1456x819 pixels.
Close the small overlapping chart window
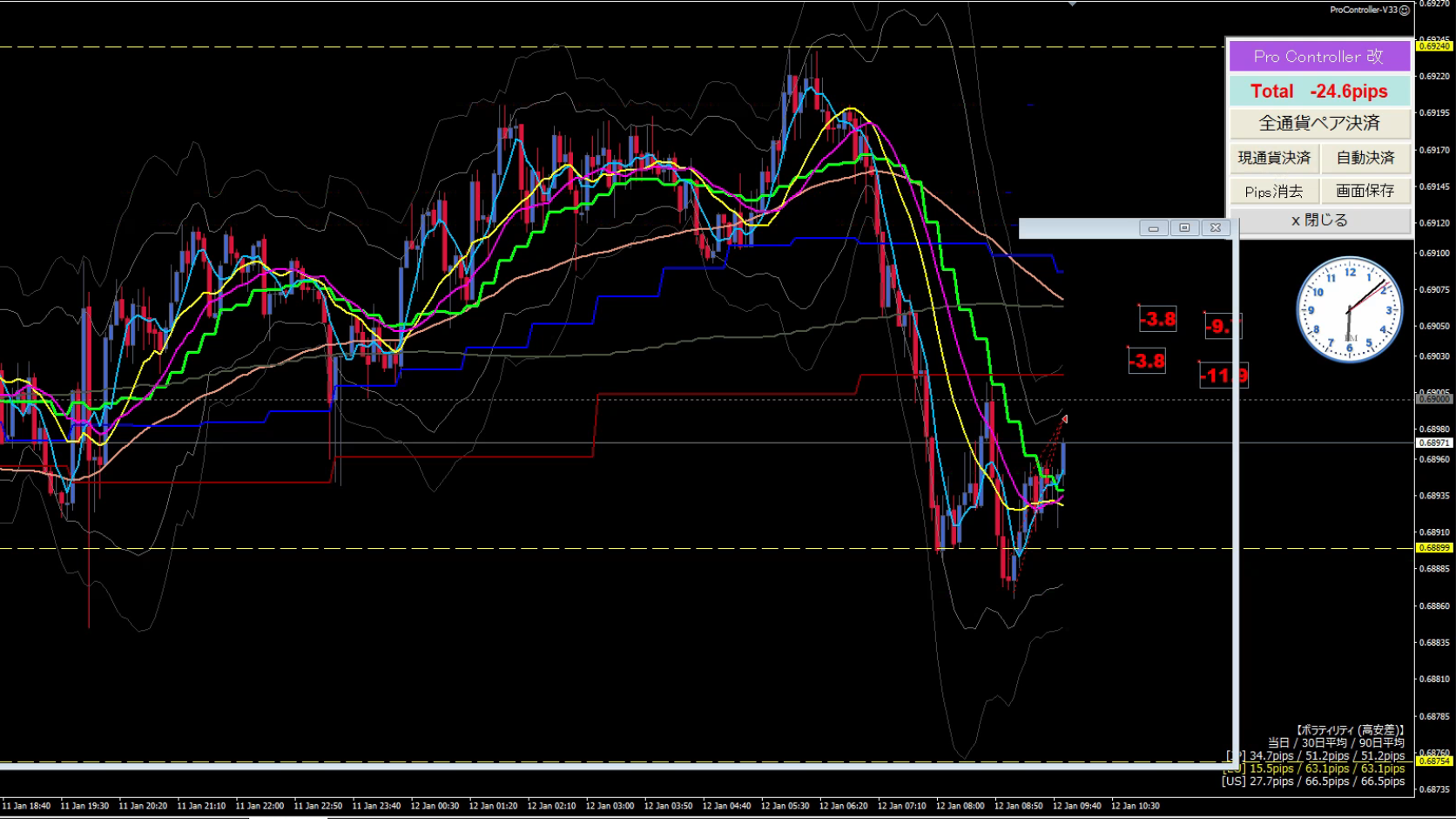tap(1216, 228)
